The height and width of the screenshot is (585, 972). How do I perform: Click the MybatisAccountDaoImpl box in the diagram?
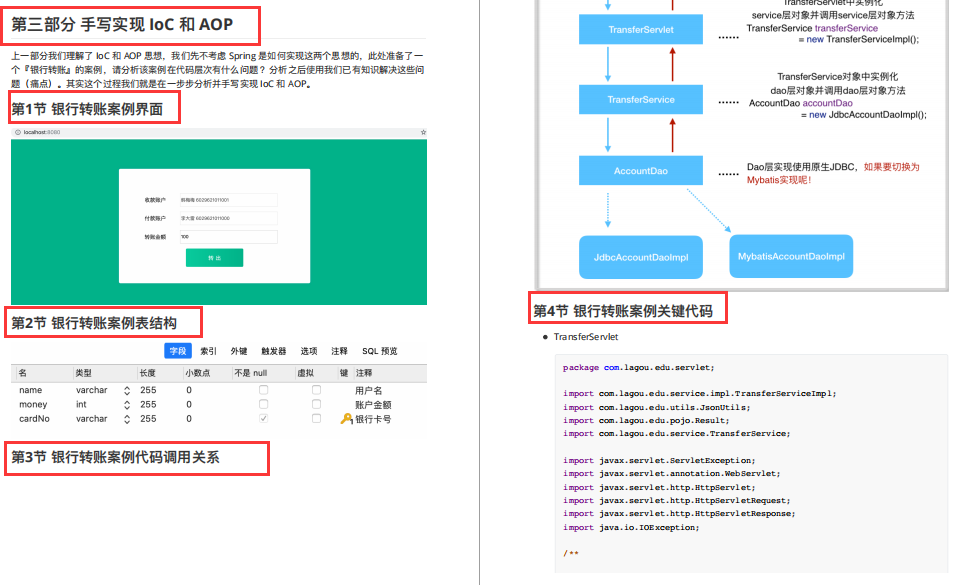coord(791,256)
